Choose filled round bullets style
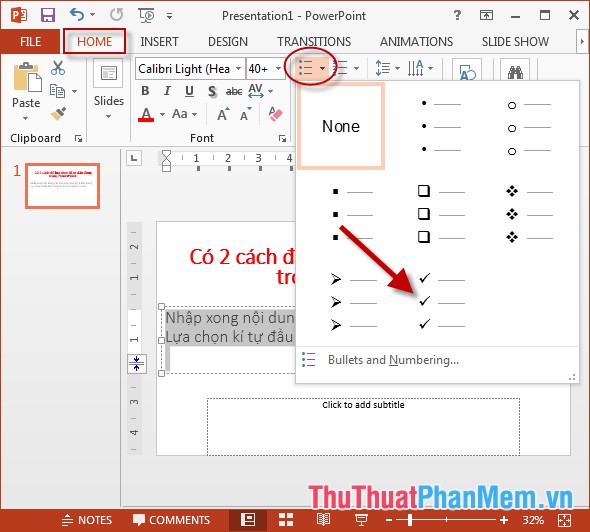The height and width of the screenshot is (532, 590). [x=441, y=126]
